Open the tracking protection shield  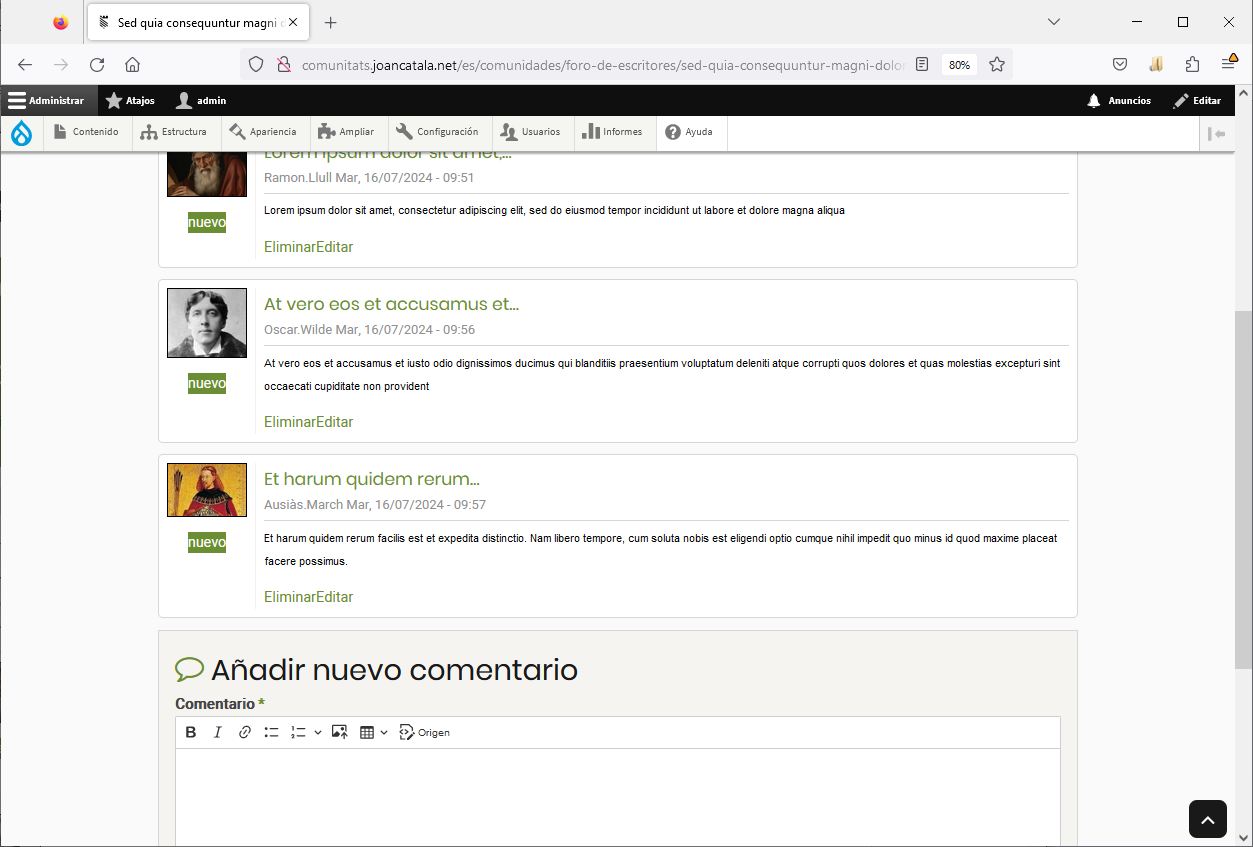click(256, 64)
